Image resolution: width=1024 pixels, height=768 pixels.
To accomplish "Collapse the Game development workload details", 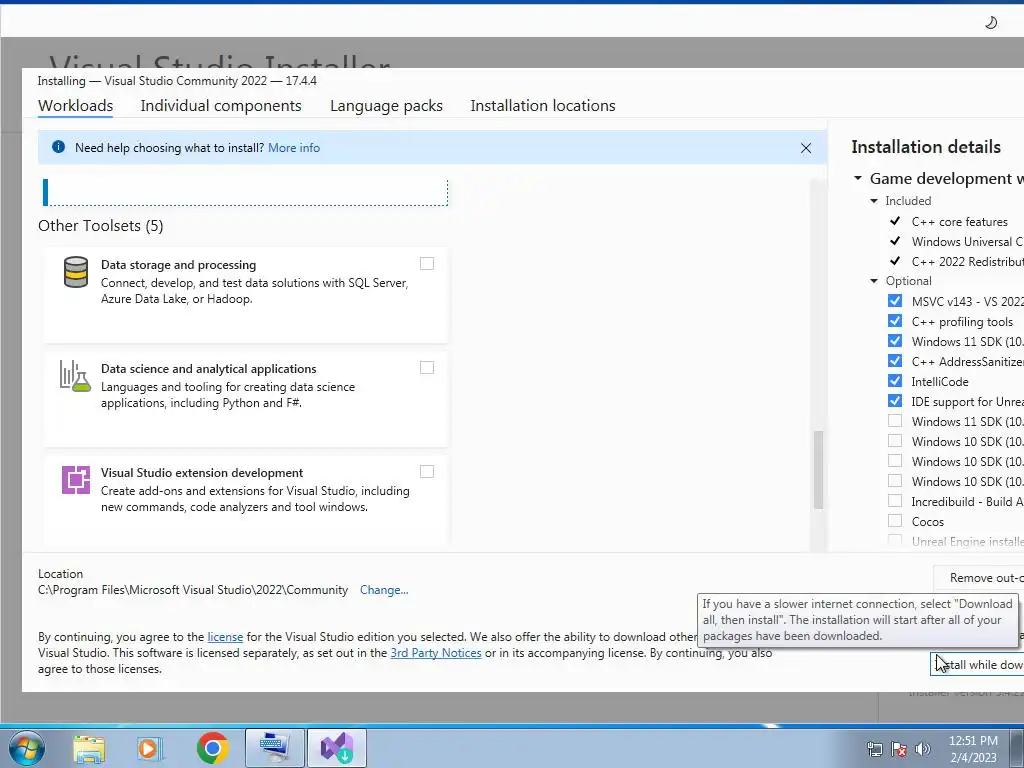I will pos(857,178).
